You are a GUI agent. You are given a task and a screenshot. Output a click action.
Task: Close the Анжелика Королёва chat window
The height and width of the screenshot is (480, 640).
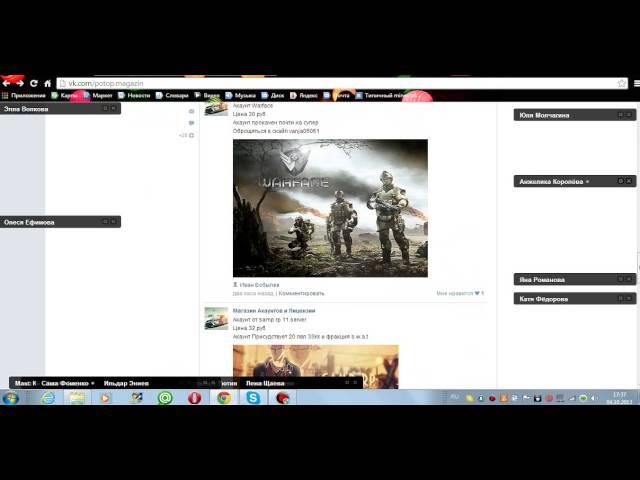point(629,181)
